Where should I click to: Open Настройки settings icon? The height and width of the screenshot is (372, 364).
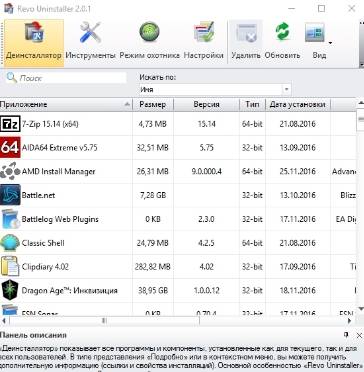point(203,33)
